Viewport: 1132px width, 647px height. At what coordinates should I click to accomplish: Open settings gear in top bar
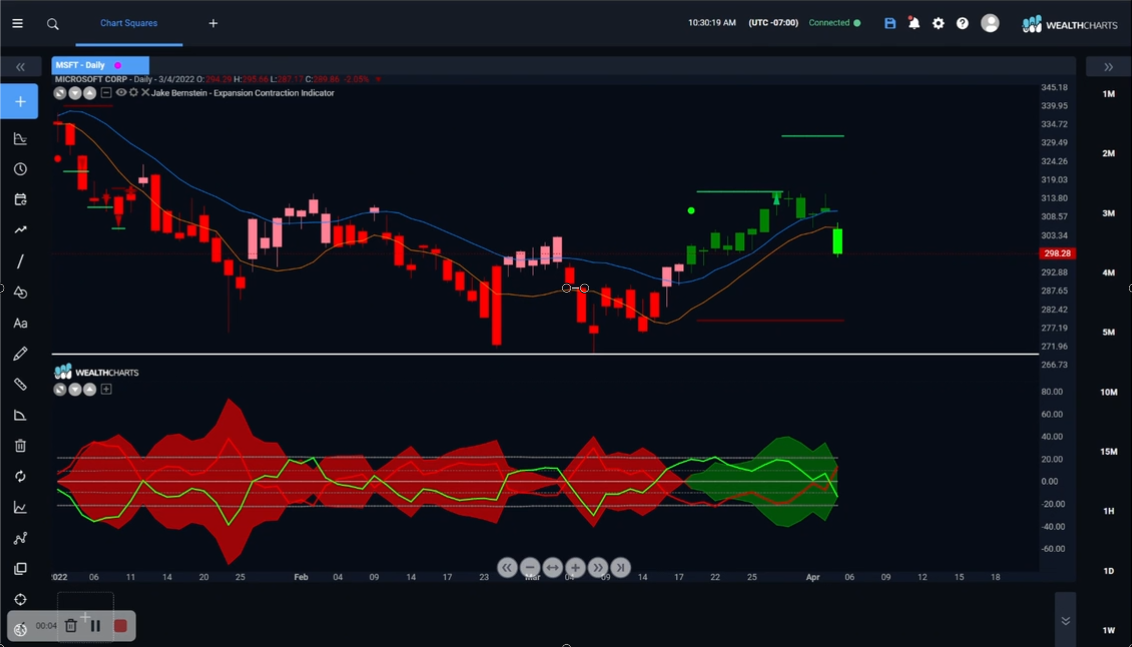[938, 23]
